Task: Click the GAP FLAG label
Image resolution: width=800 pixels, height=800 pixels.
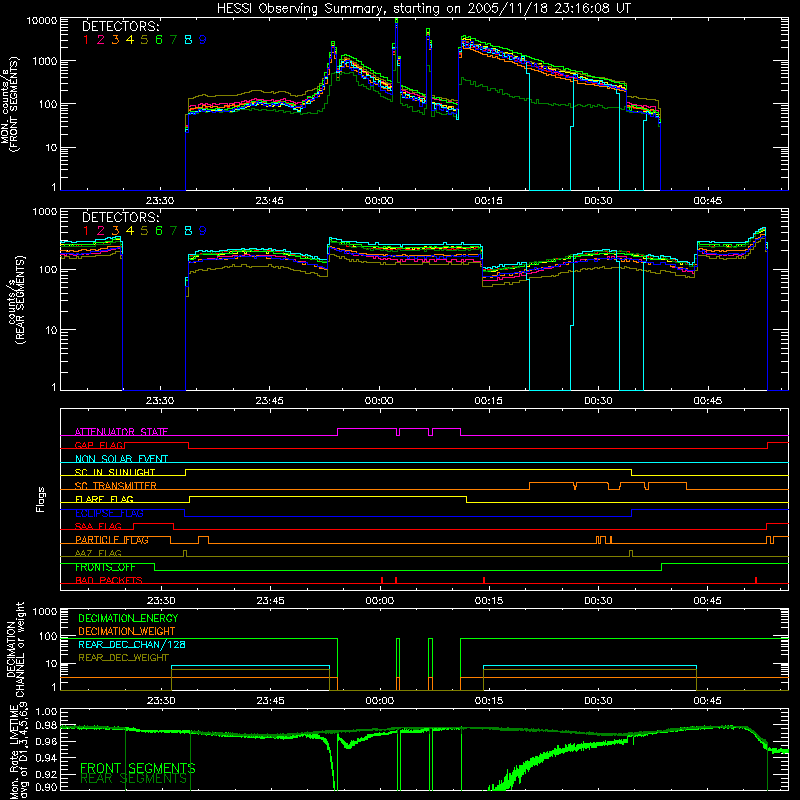Action: 99,445
